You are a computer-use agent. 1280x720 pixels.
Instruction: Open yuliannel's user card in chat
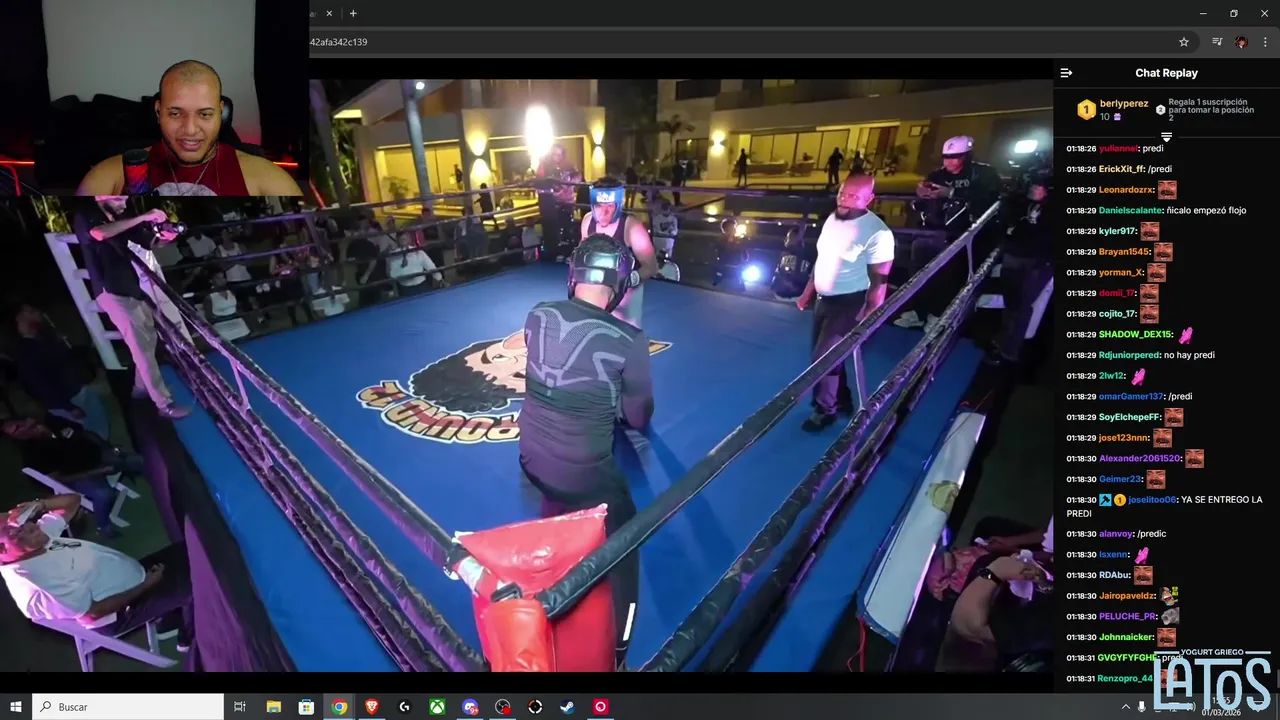tap(1118, 148)
